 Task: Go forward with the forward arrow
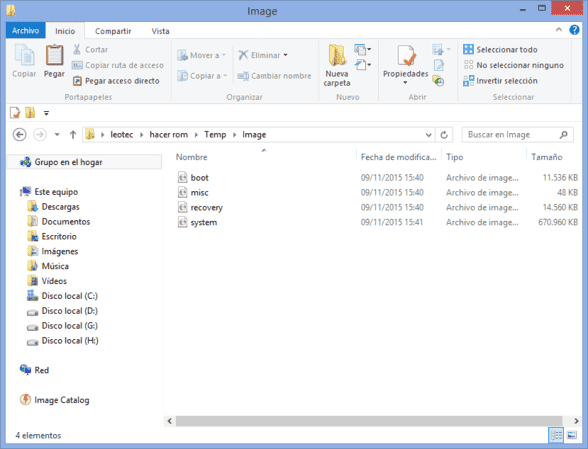click(40, 134)
